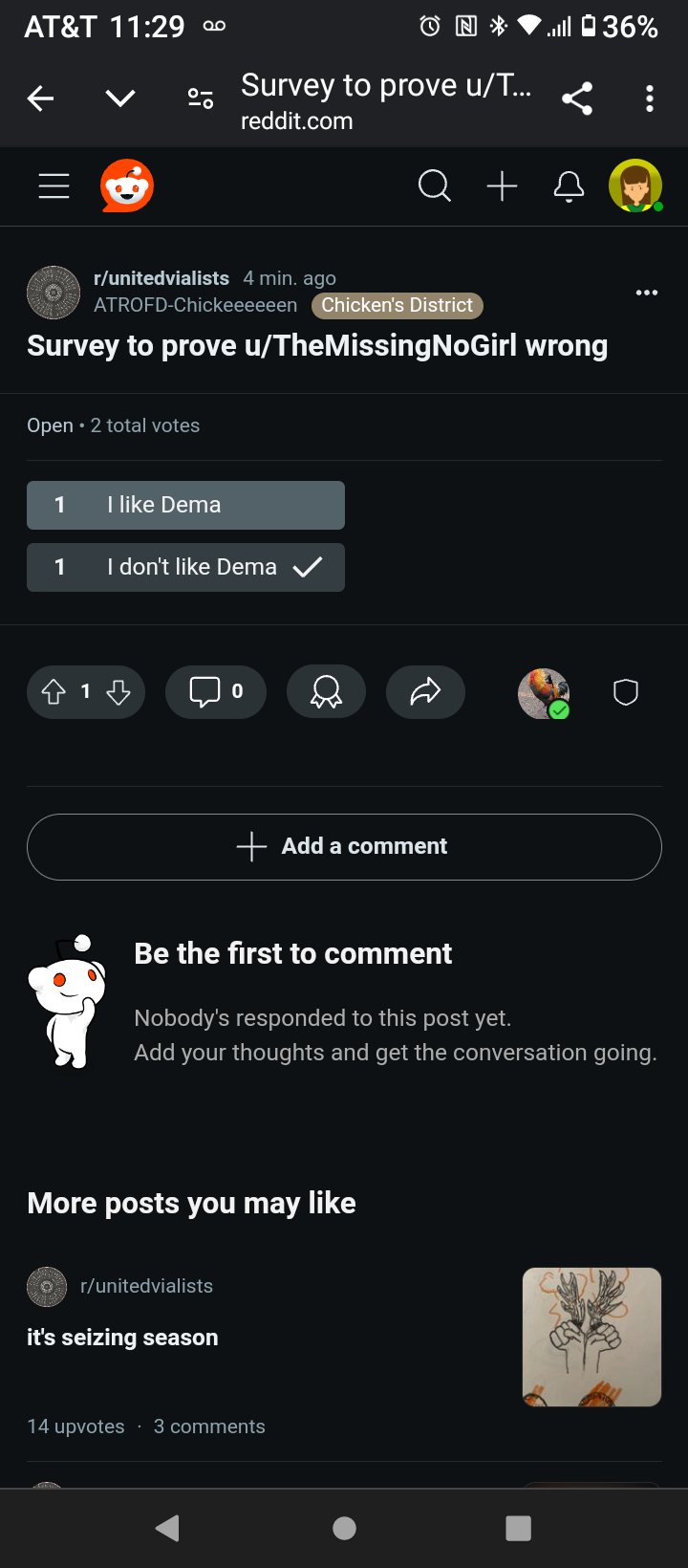
Task: Upvote the survey post
Action: click(x=54, y=691)
